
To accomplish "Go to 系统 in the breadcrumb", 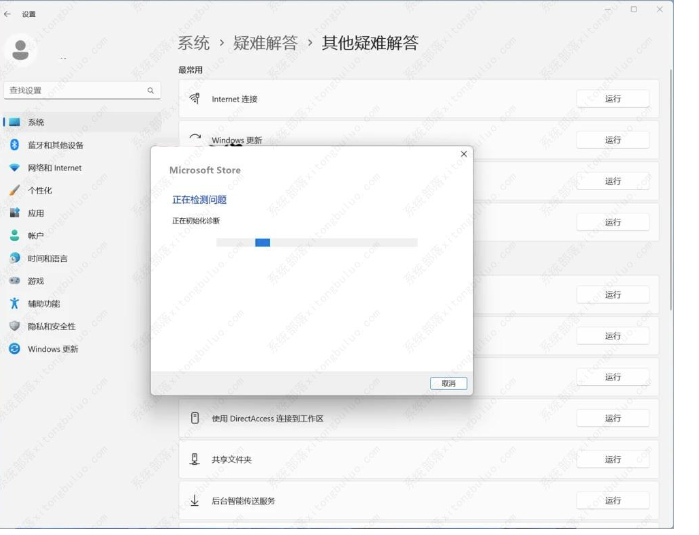I will click(193, 43).
